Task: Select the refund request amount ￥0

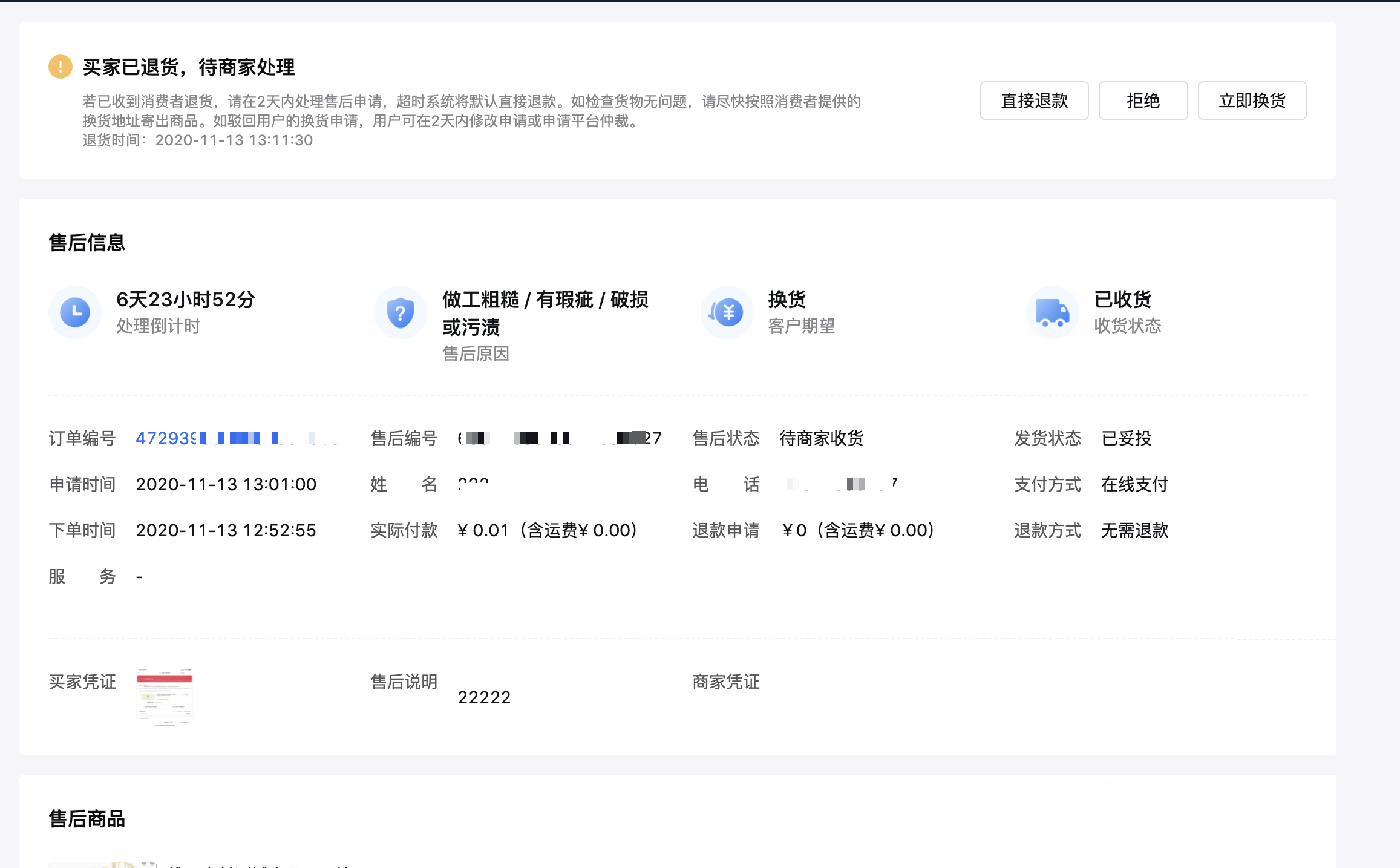Action: [794, 530]
